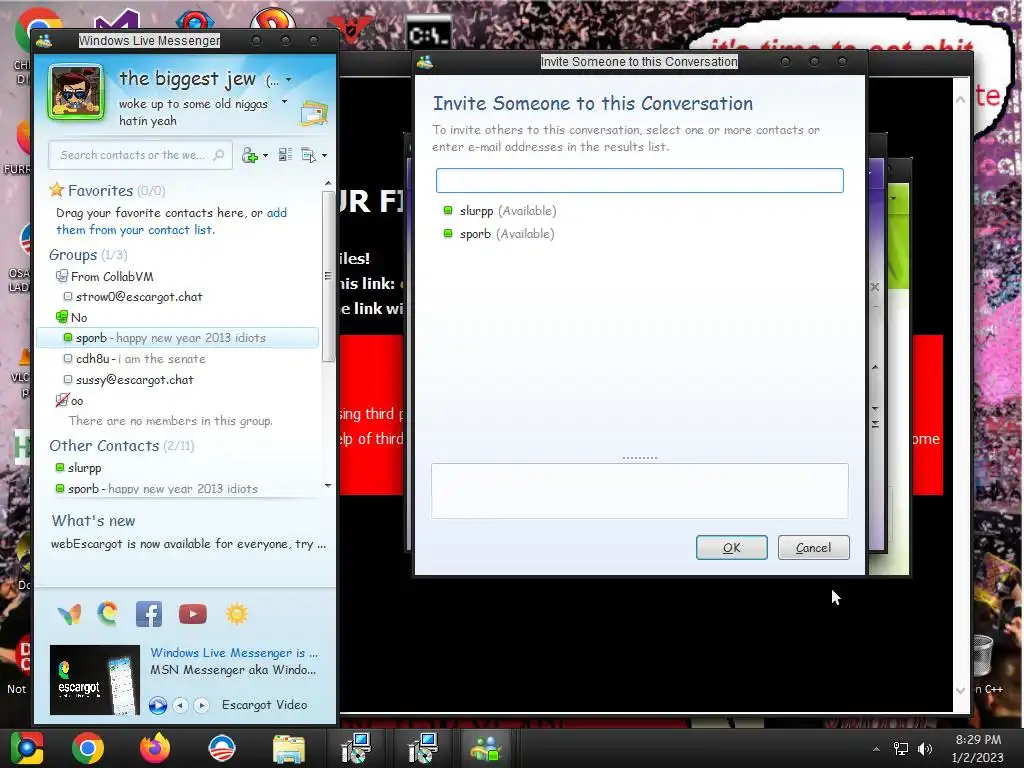Go to the previous video item
This screenshot has width=1024, height=768.
(x=181, y=705)
